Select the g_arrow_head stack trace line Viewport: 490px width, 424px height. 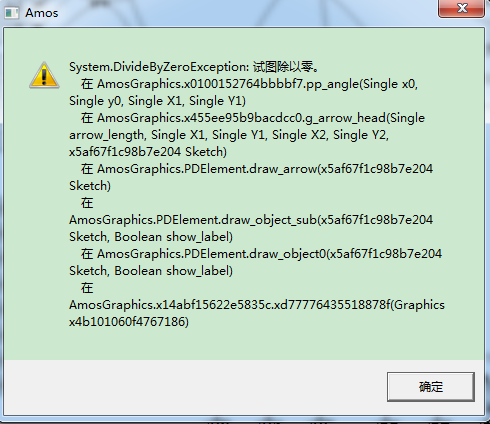pos(253,118)
